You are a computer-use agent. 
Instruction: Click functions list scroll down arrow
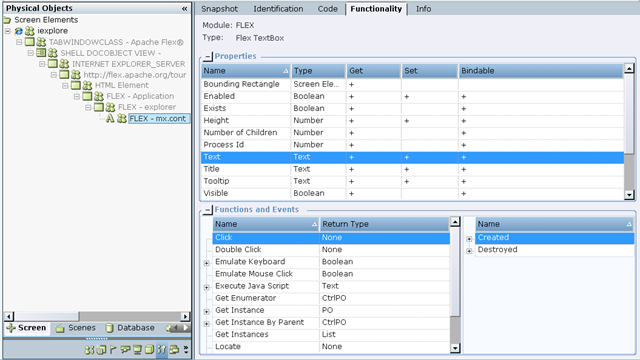click(455, 348)
